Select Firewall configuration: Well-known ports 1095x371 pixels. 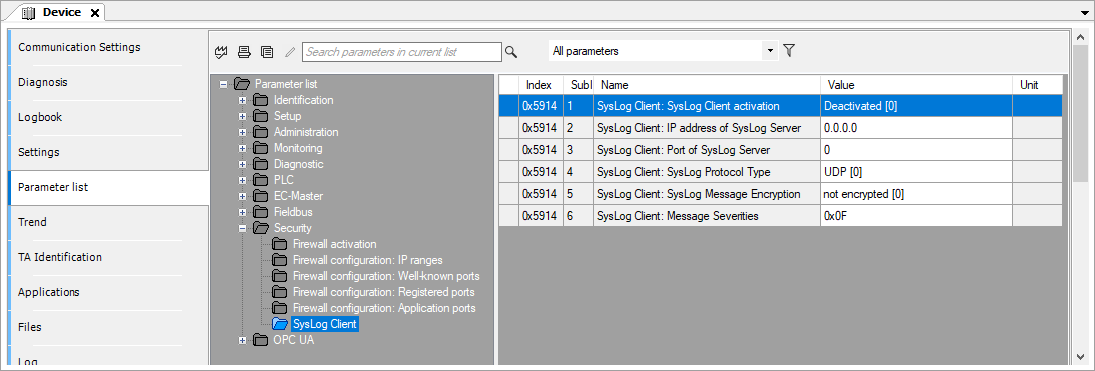click(386, 276)
